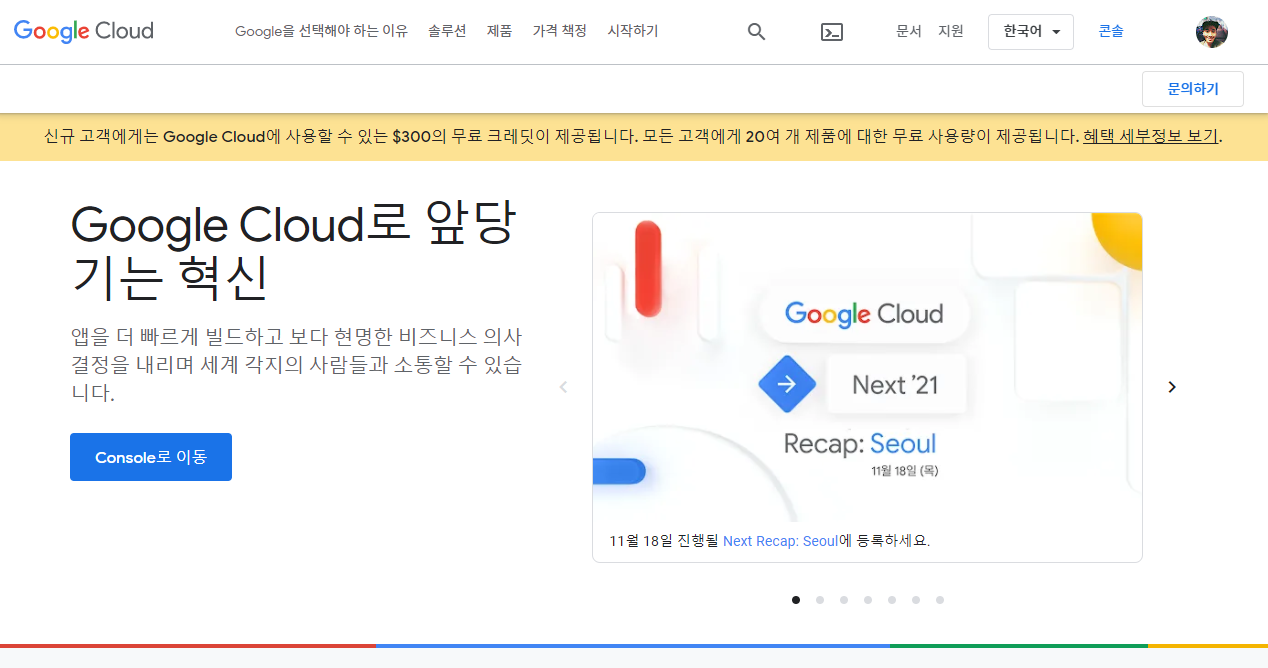Image resolution: width=1268 pixels, height=668 pixels.
Task: Open the 문서 link
Action: pos(908,31)
